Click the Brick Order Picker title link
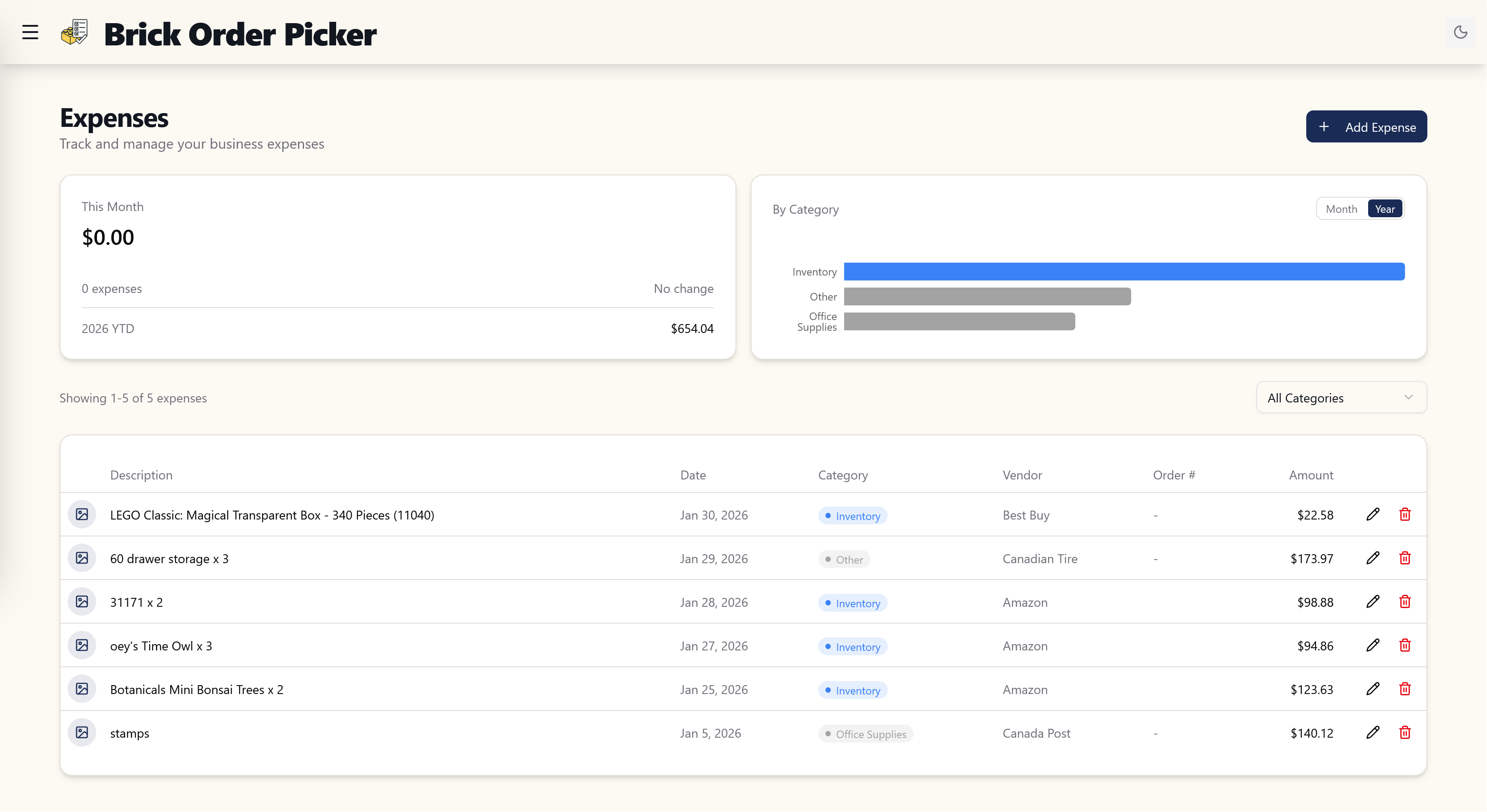The image size is (1487, 812). (x=240, y=33)
